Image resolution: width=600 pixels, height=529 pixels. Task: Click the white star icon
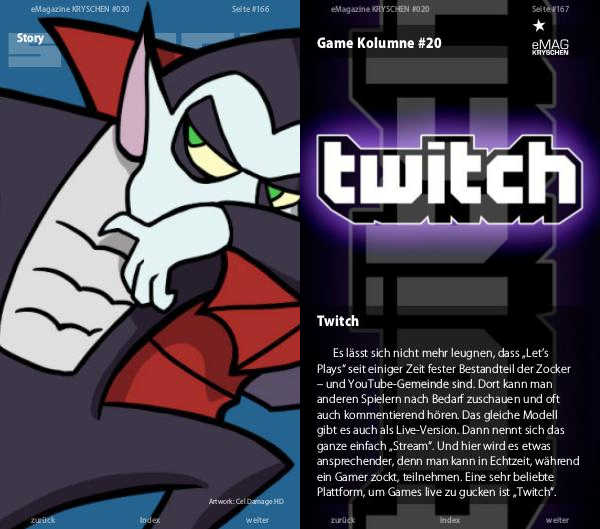coord(539,26)
